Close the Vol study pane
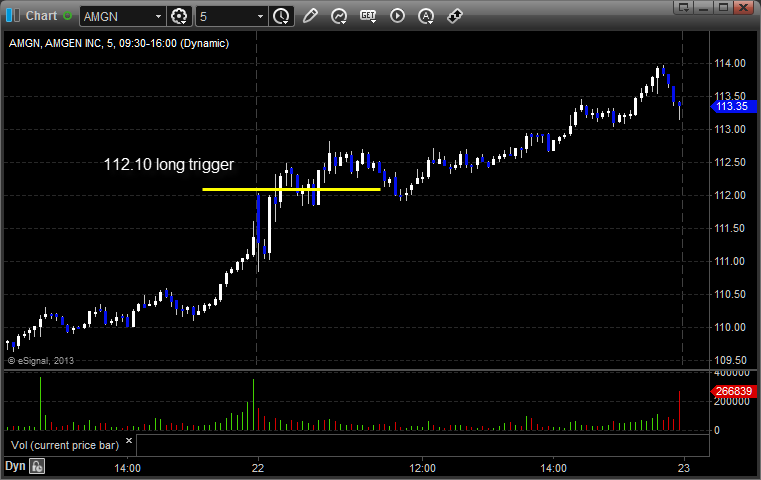Screen dimensions: 761x480 129,441
